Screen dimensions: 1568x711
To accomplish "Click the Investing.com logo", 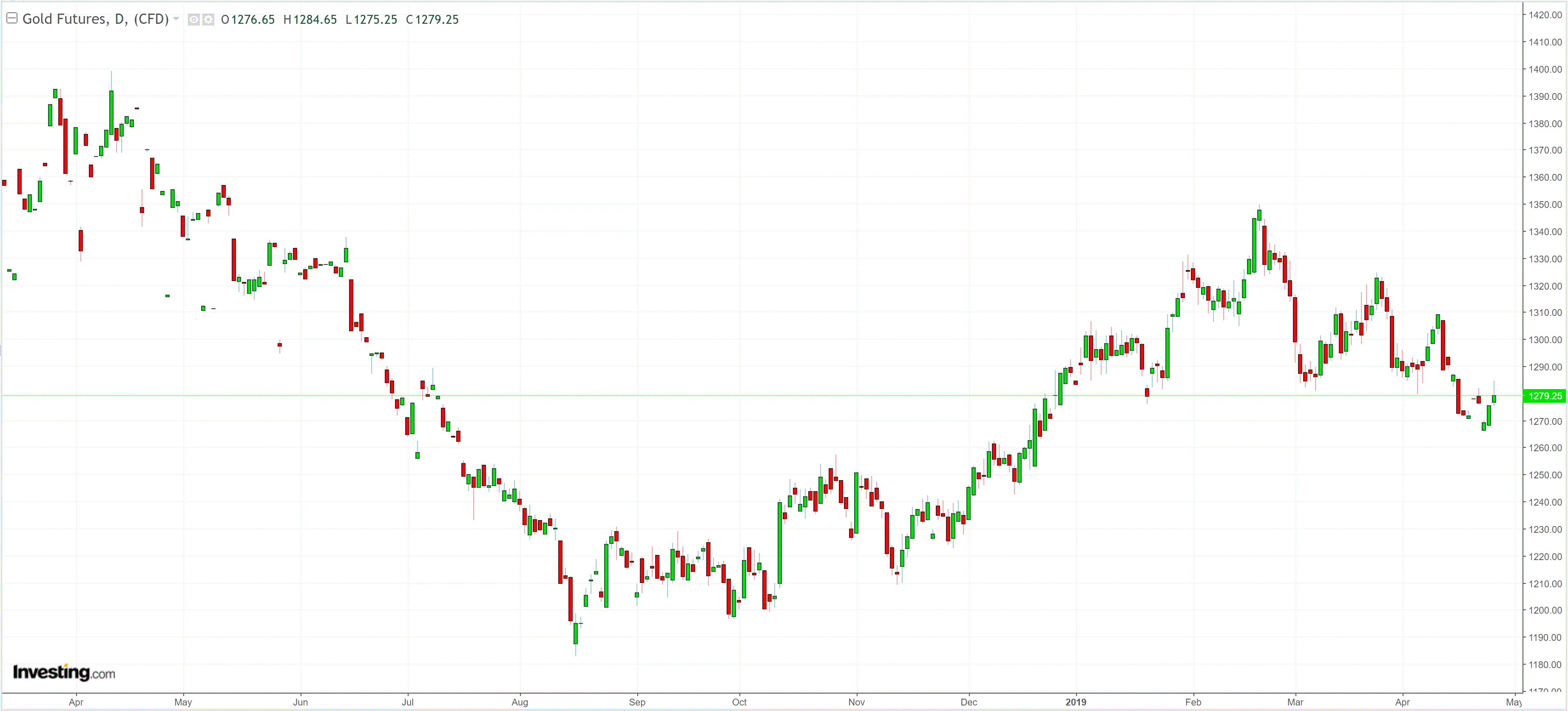I will [x=64, y=673].
